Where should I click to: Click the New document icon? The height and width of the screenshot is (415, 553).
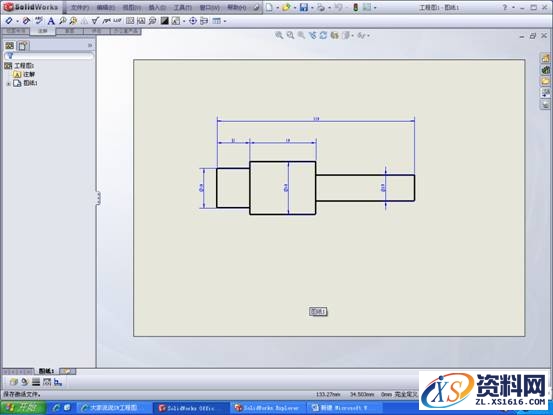pyautogui.click(x=269, y=7)
